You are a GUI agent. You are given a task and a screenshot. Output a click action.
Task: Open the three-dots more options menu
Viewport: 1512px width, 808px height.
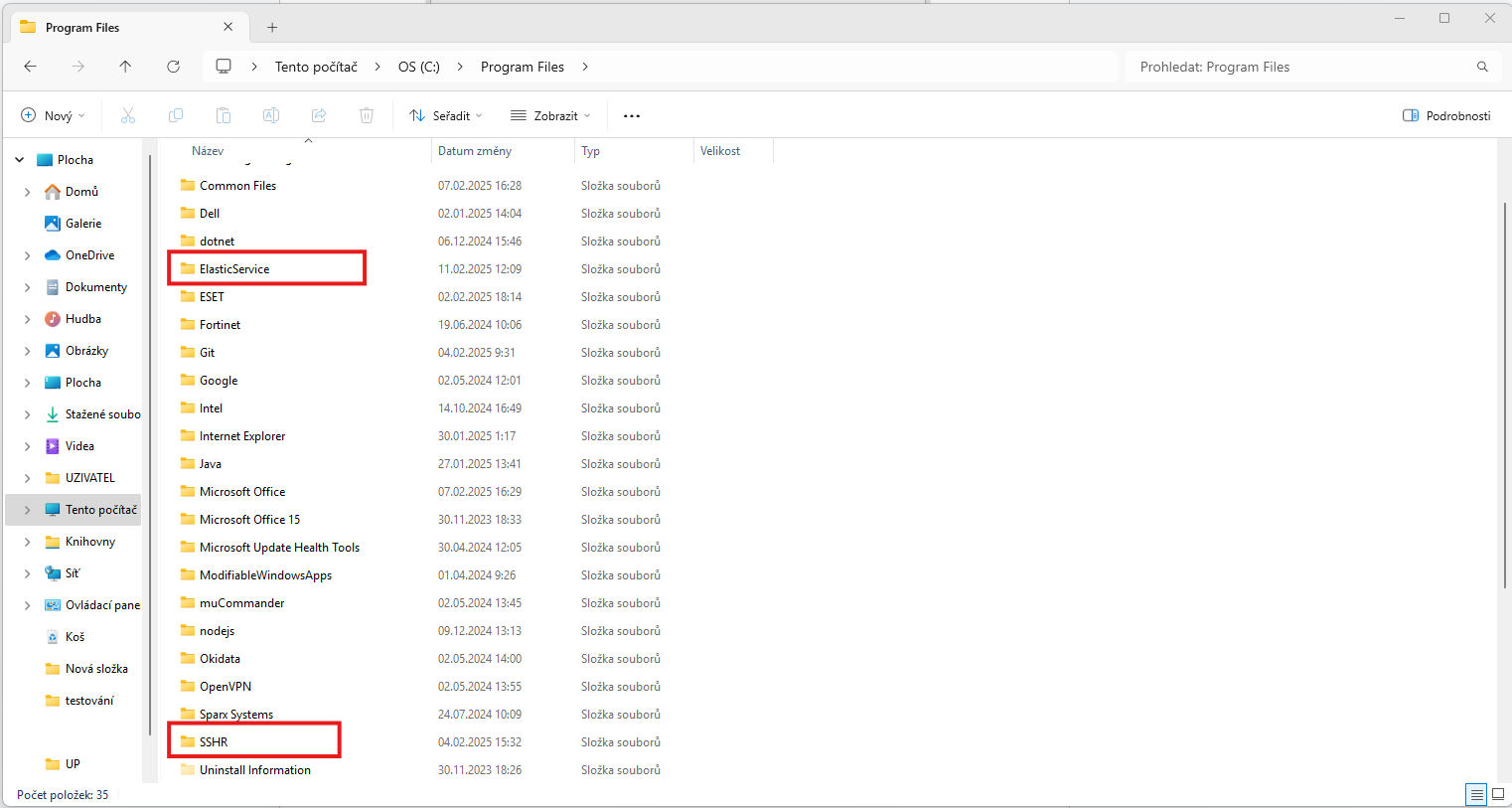click(632, 115)
